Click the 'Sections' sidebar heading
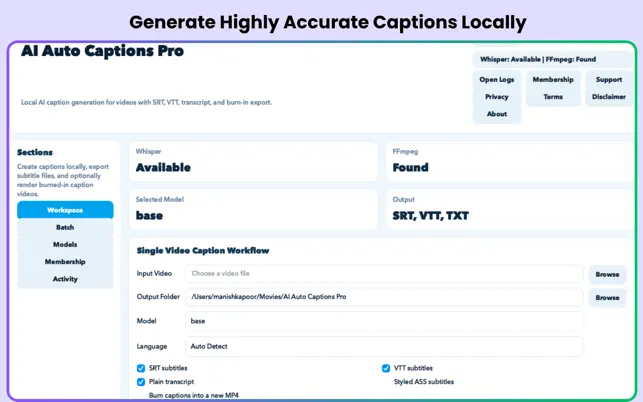This screenshot has height=402, width=643. pos(35,152)
